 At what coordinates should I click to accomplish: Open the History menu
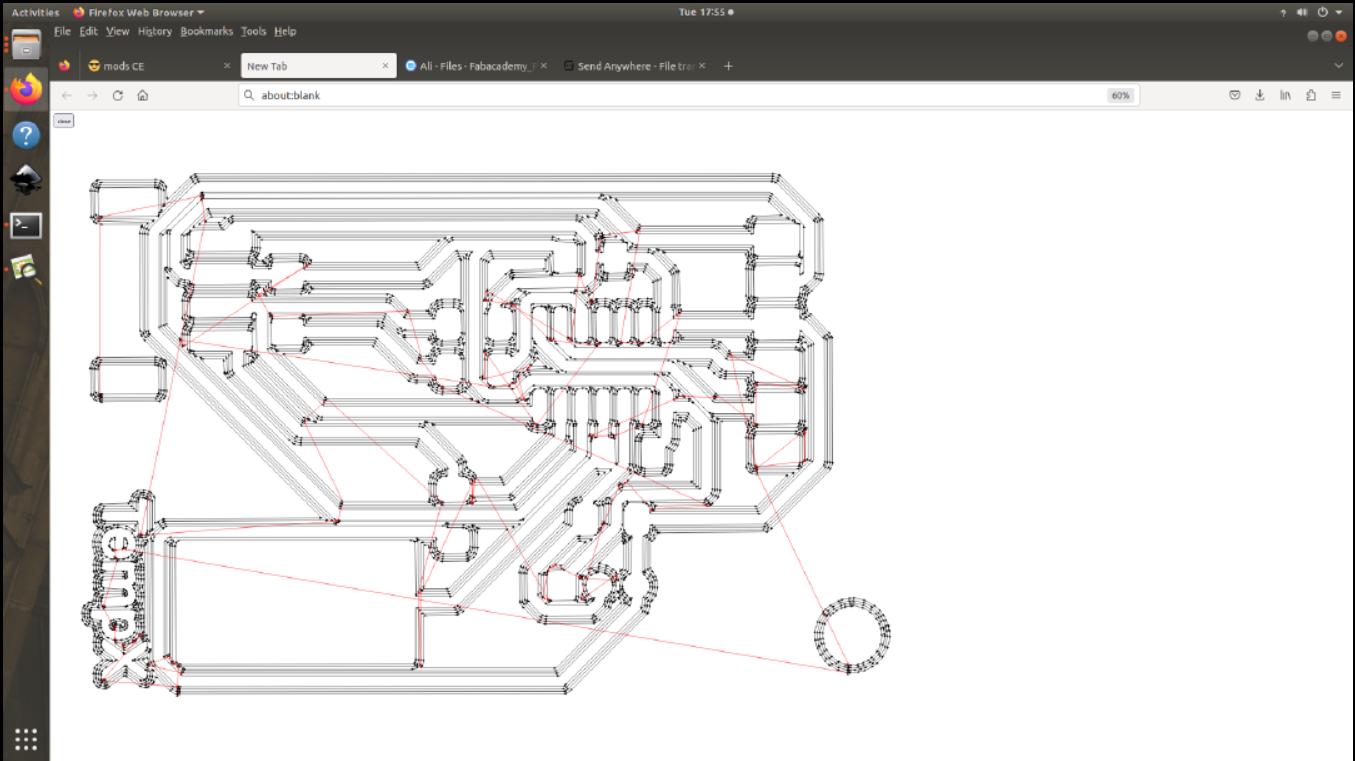pos(155,31)
